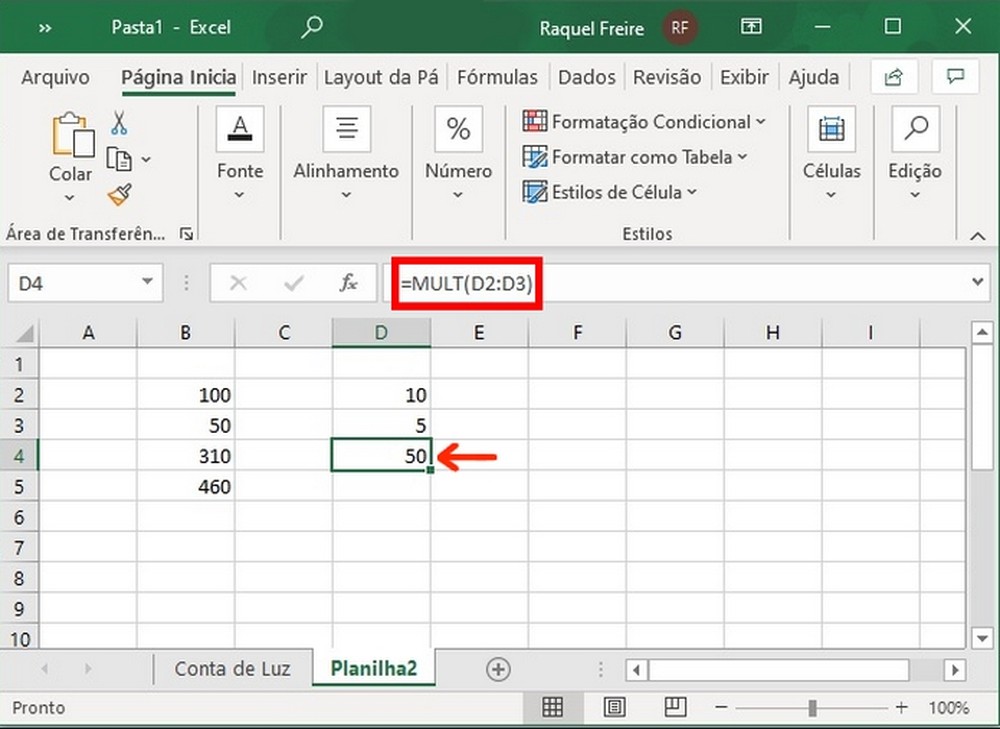Click the share icon on ribbon
The height and width of the screenshot is (729, 1000).
coord(894,77)
